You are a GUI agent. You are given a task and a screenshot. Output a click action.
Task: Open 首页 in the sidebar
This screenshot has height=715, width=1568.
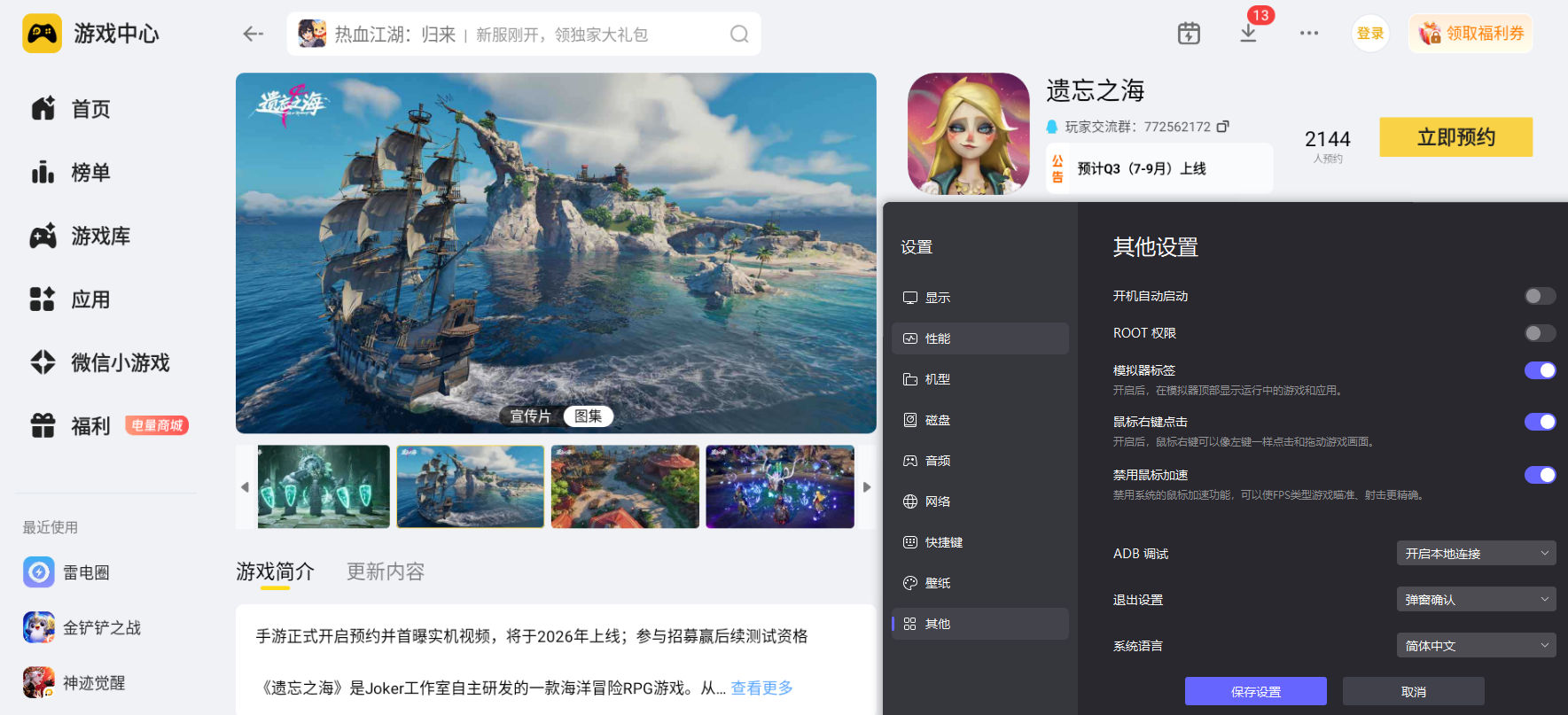(71, 109)
